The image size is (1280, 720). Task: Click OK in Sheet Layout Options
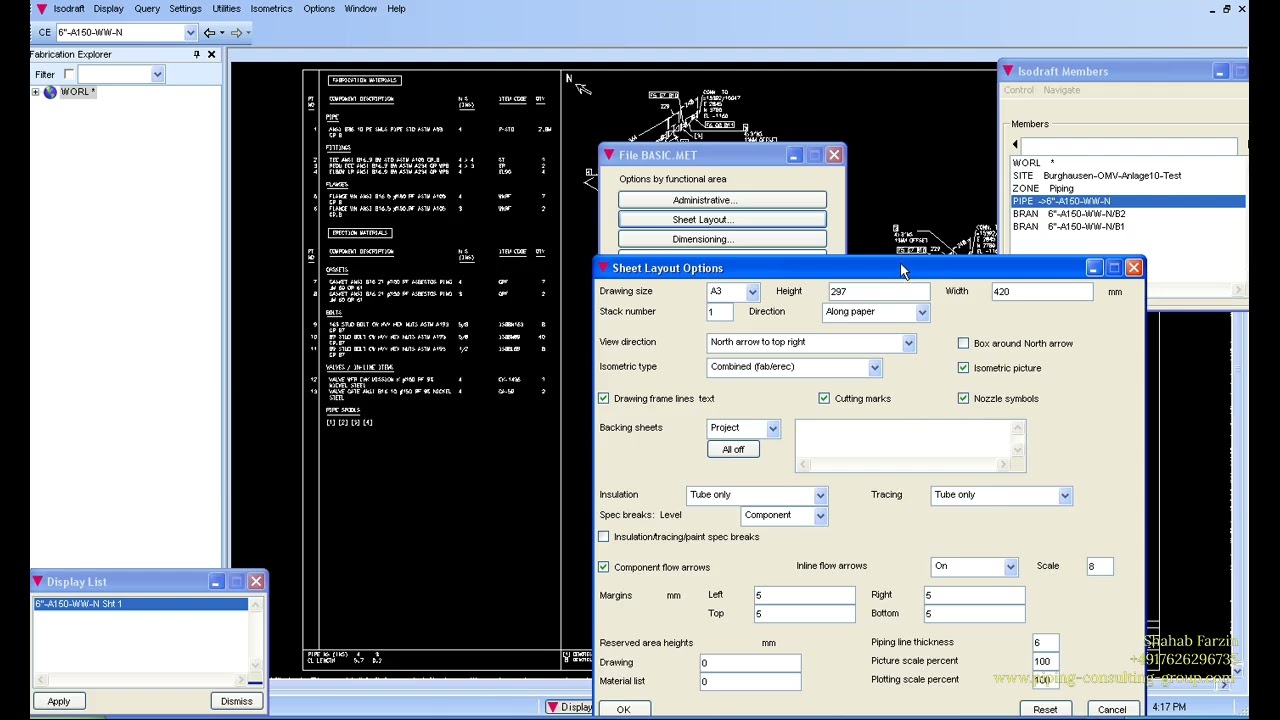[x=623, y=710]
